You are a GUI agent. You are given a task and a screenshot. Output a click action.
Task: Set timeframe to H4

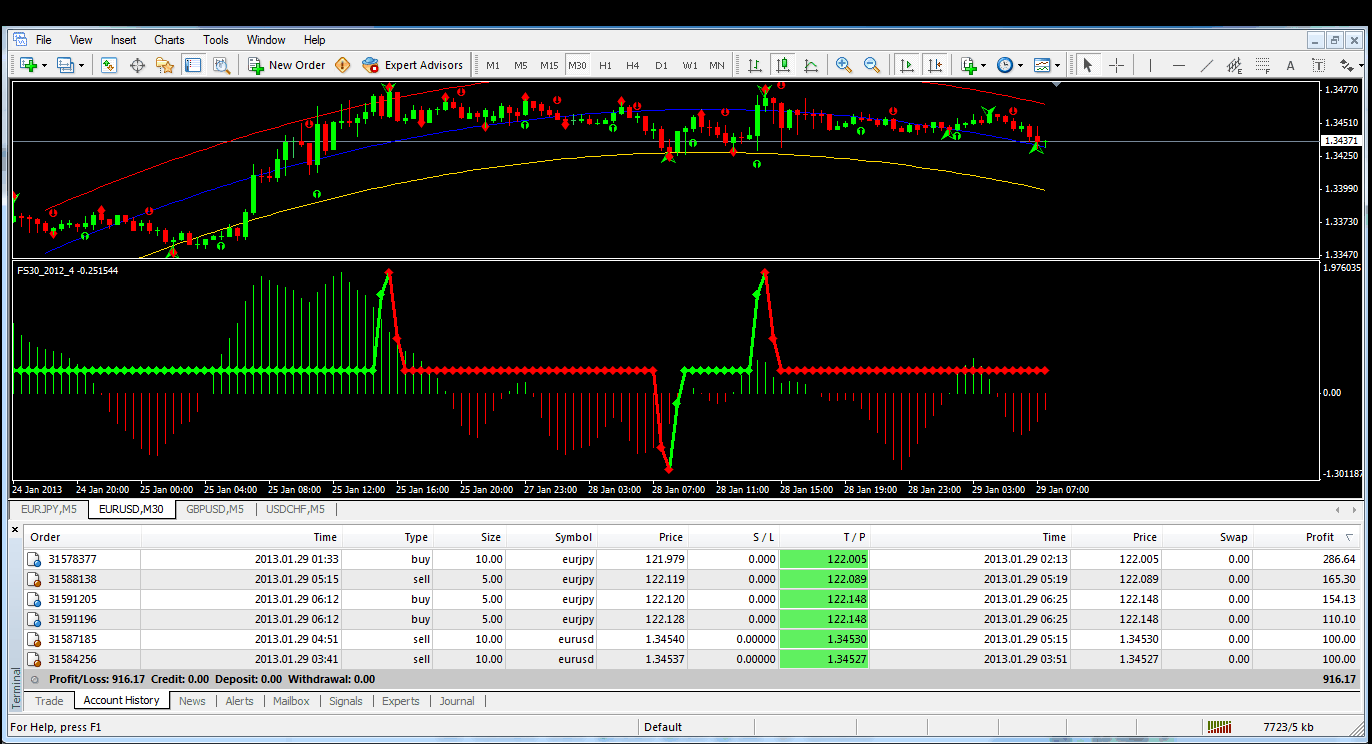tap(633, 65)
